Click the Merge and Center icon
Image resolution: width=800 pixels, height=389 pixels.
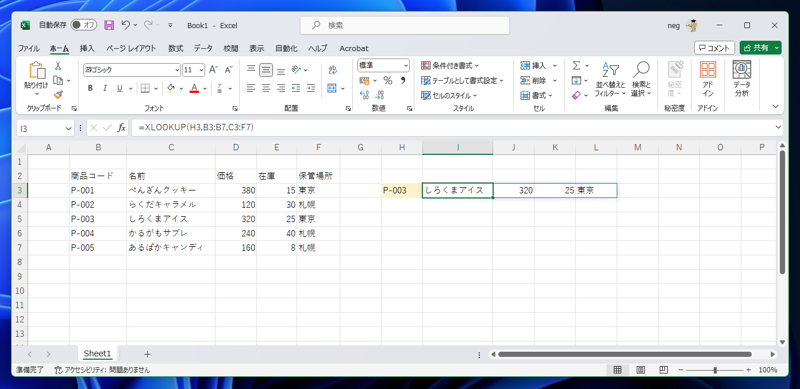[x=332, y=88]
